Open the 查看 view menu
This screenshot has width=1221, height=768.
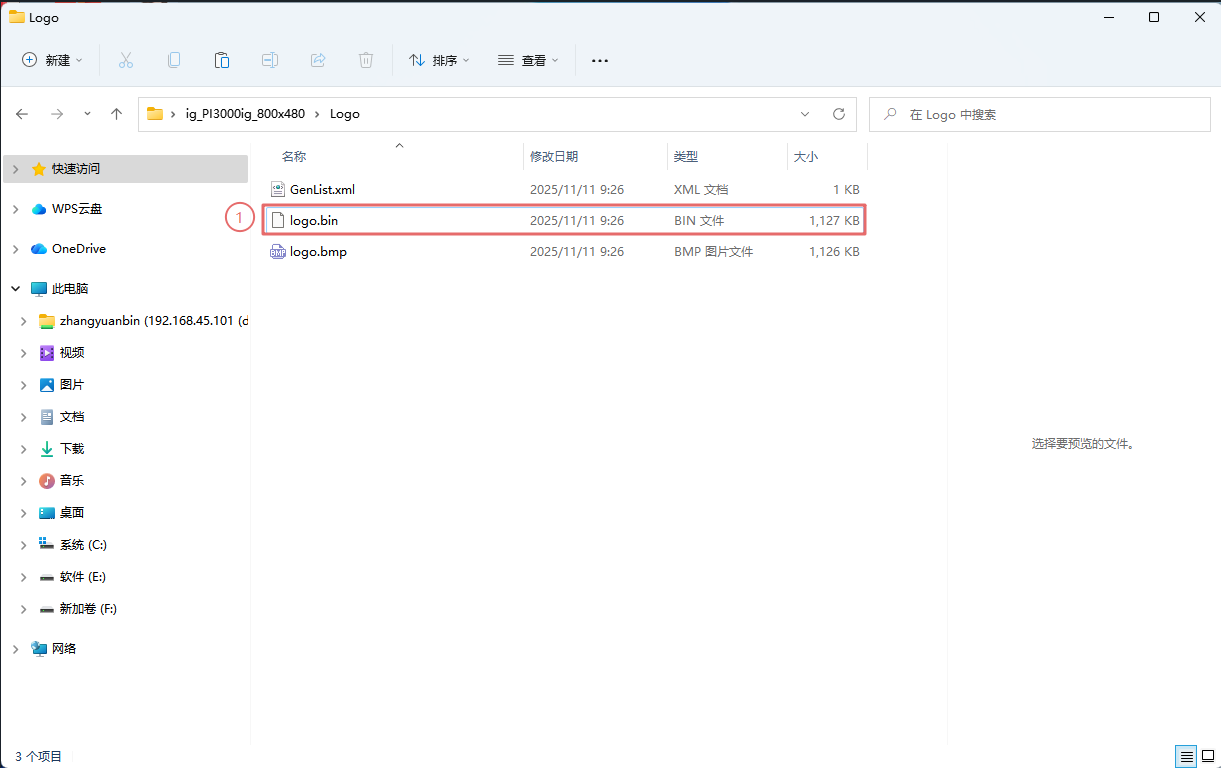point(528,60)
